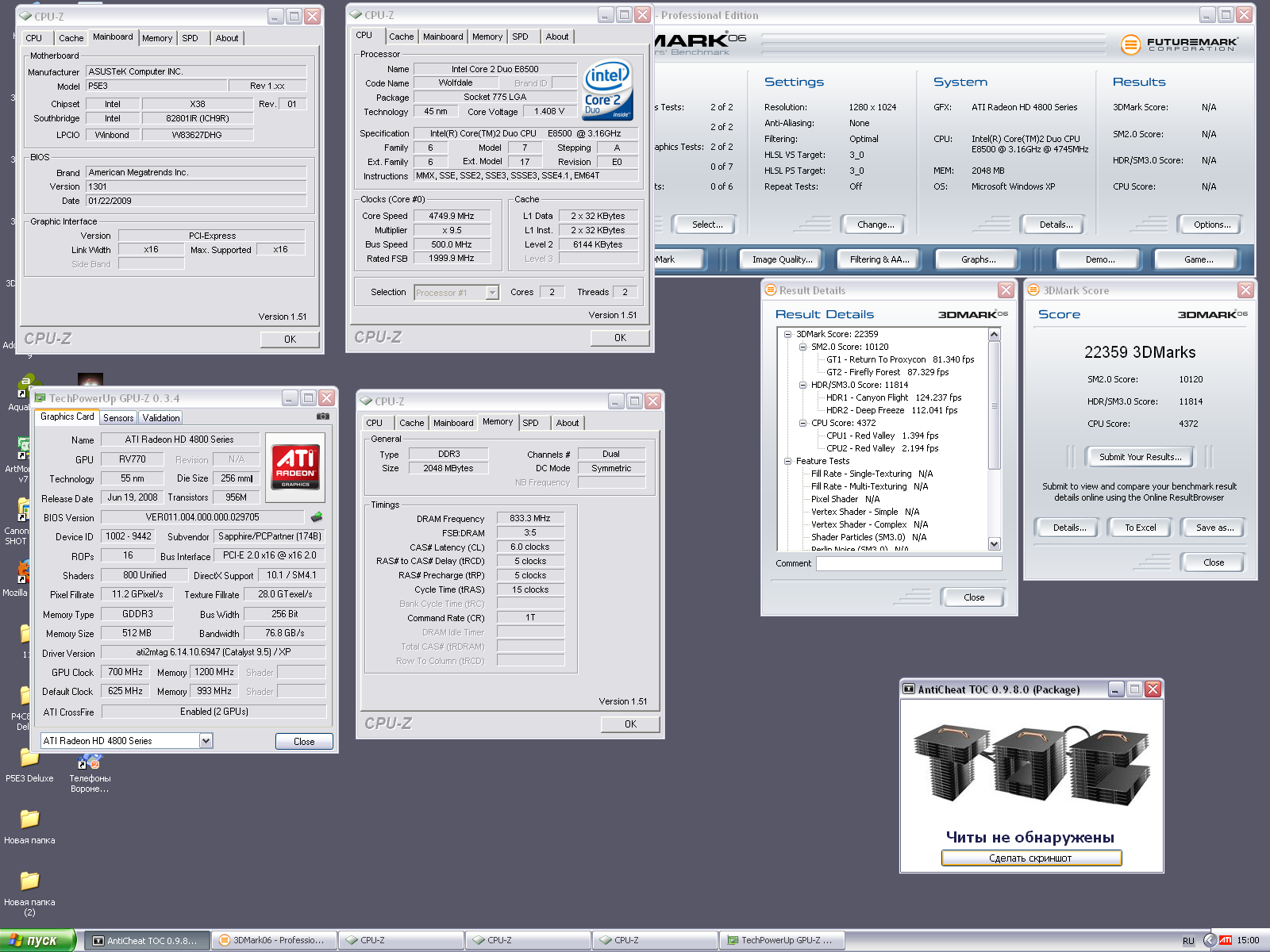Click the GPU-Z screenshot camera icon
Screen dimensions: 1270x952
point(323,416)
